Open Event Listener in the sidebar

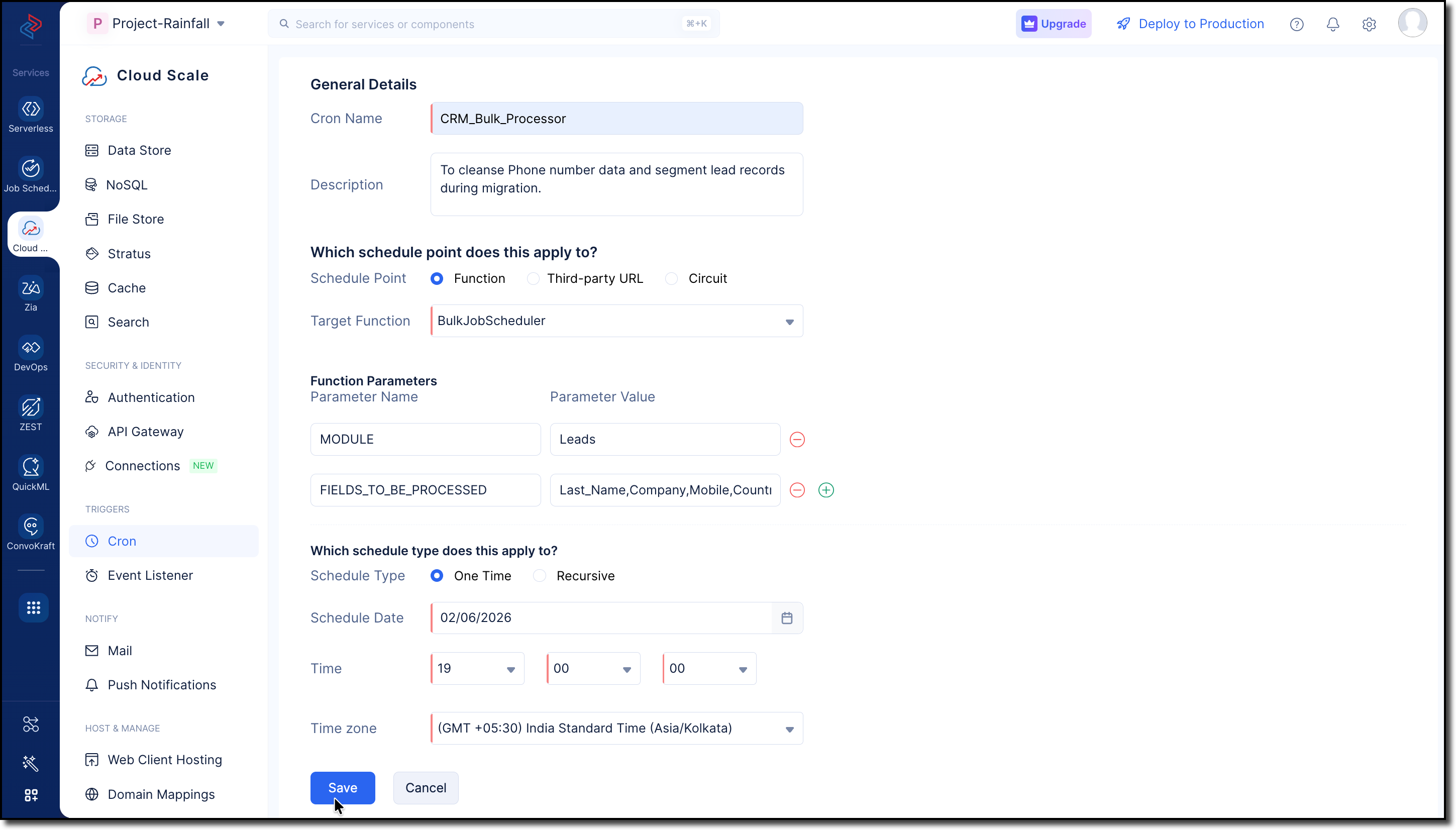pyautogui.click(x=150, y=575)
